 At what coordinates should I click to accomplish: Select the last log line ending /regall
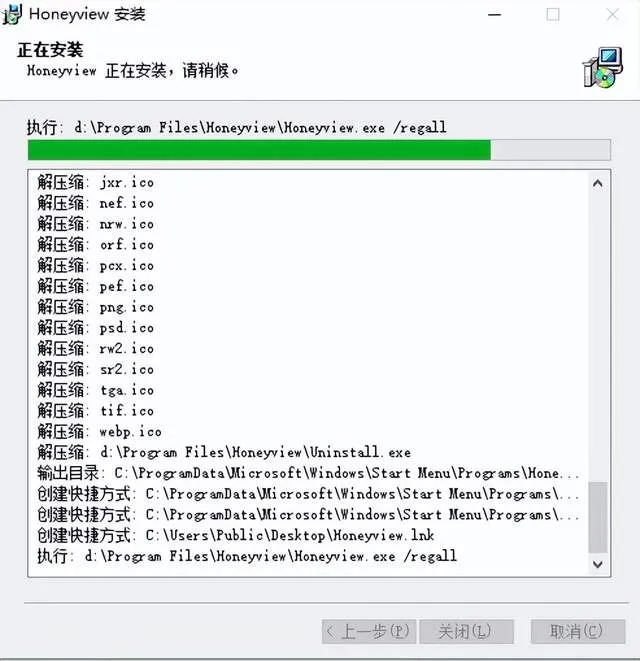247,556
